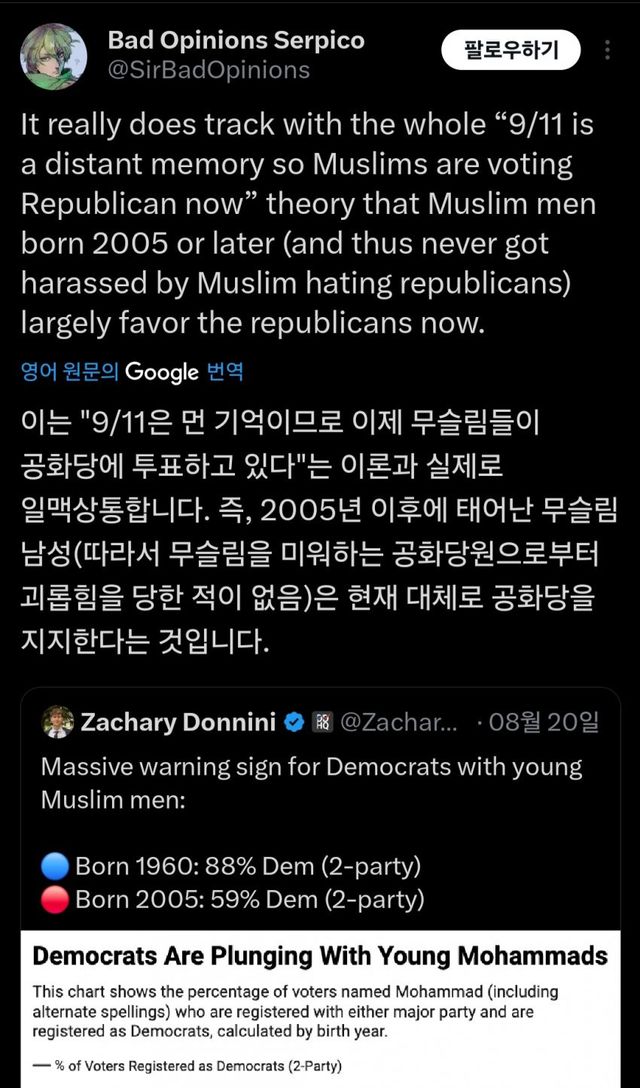Tap the 영어 원문의 translation source text

point(70,372)
